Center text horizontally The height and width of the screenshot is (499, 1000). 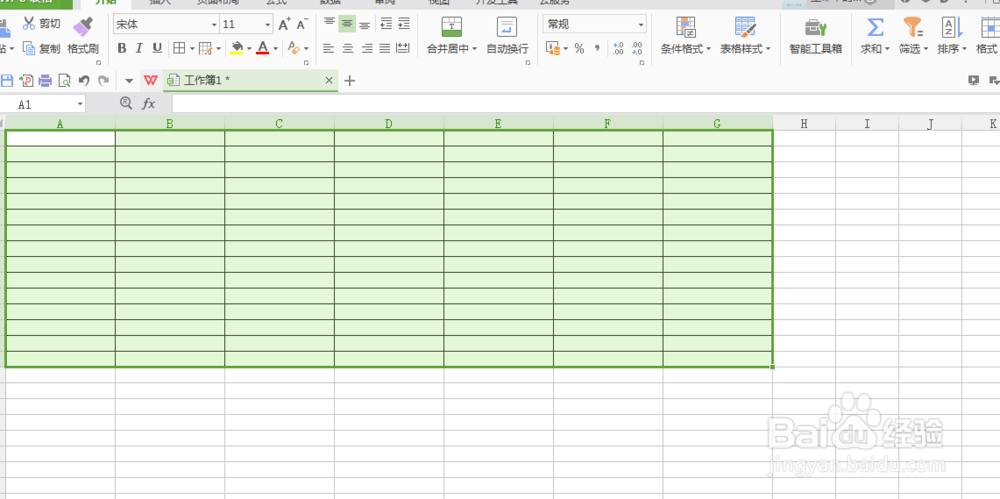[x=347, y=48]
